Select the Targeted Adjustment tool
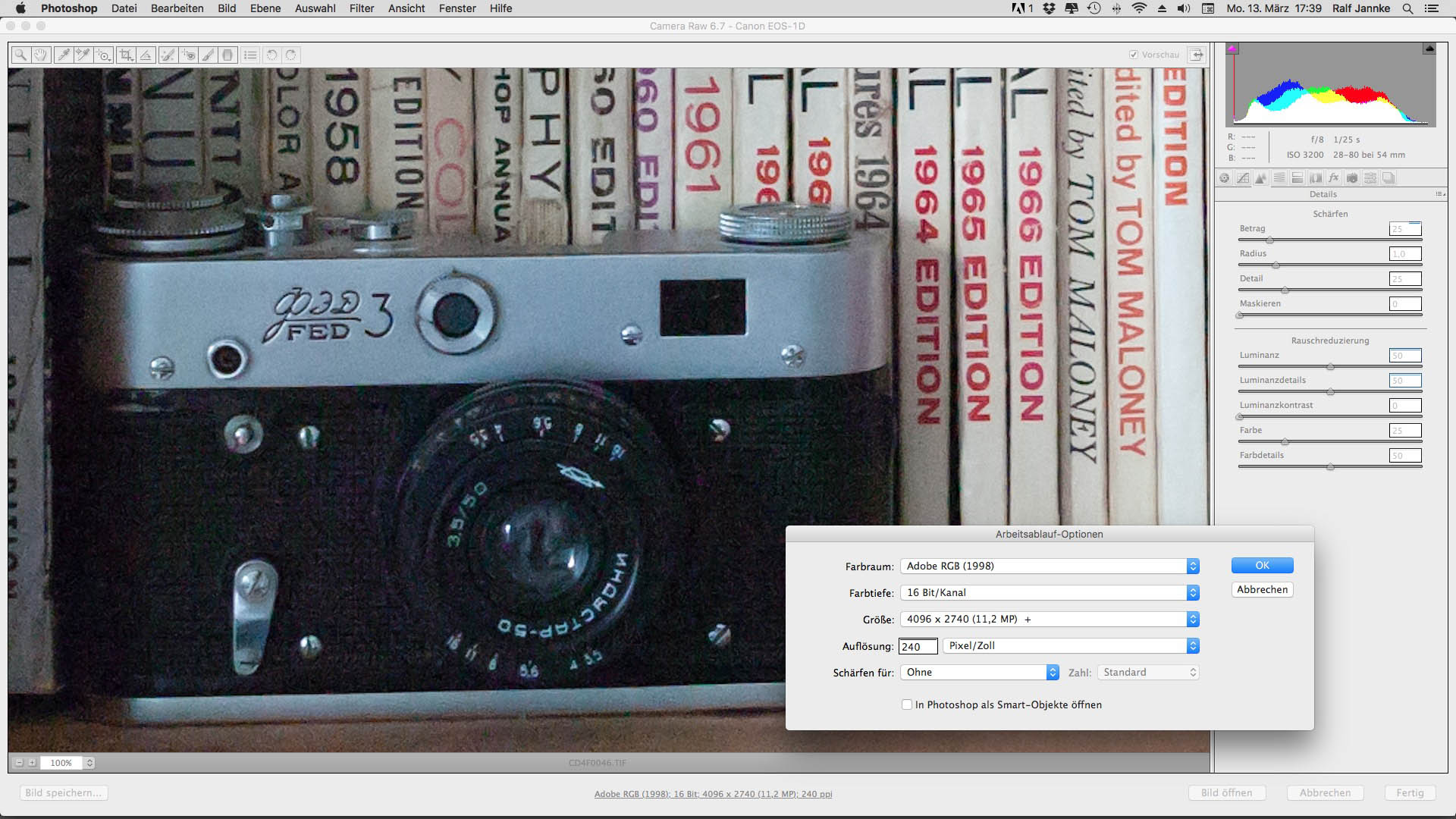 pyautogui.click(x=104, y=55)
